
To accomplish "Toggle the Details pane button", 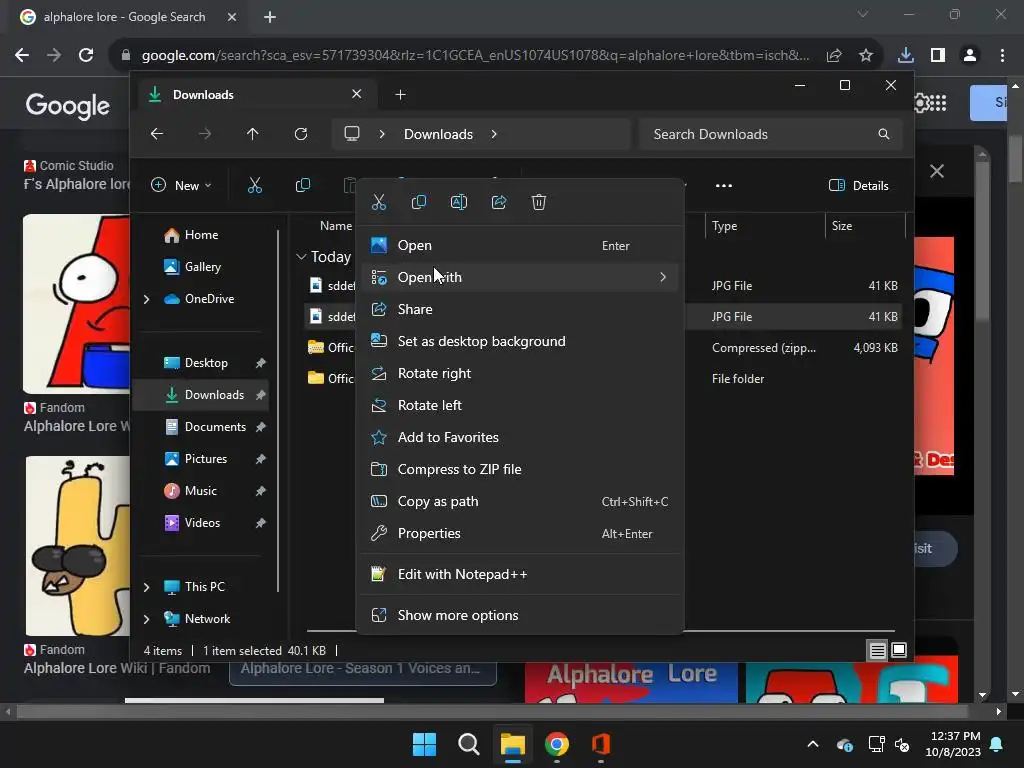I will [x=858, y=185].
